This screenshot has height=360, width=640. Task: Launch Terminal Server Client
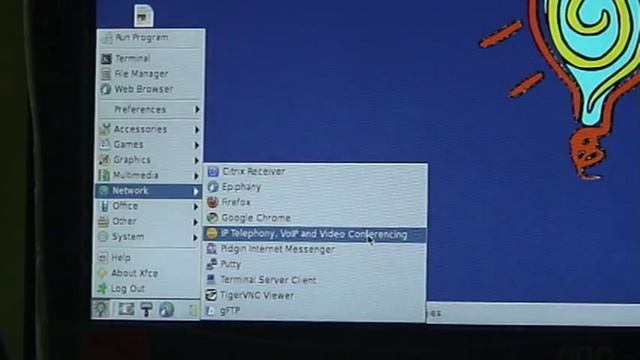315,280
